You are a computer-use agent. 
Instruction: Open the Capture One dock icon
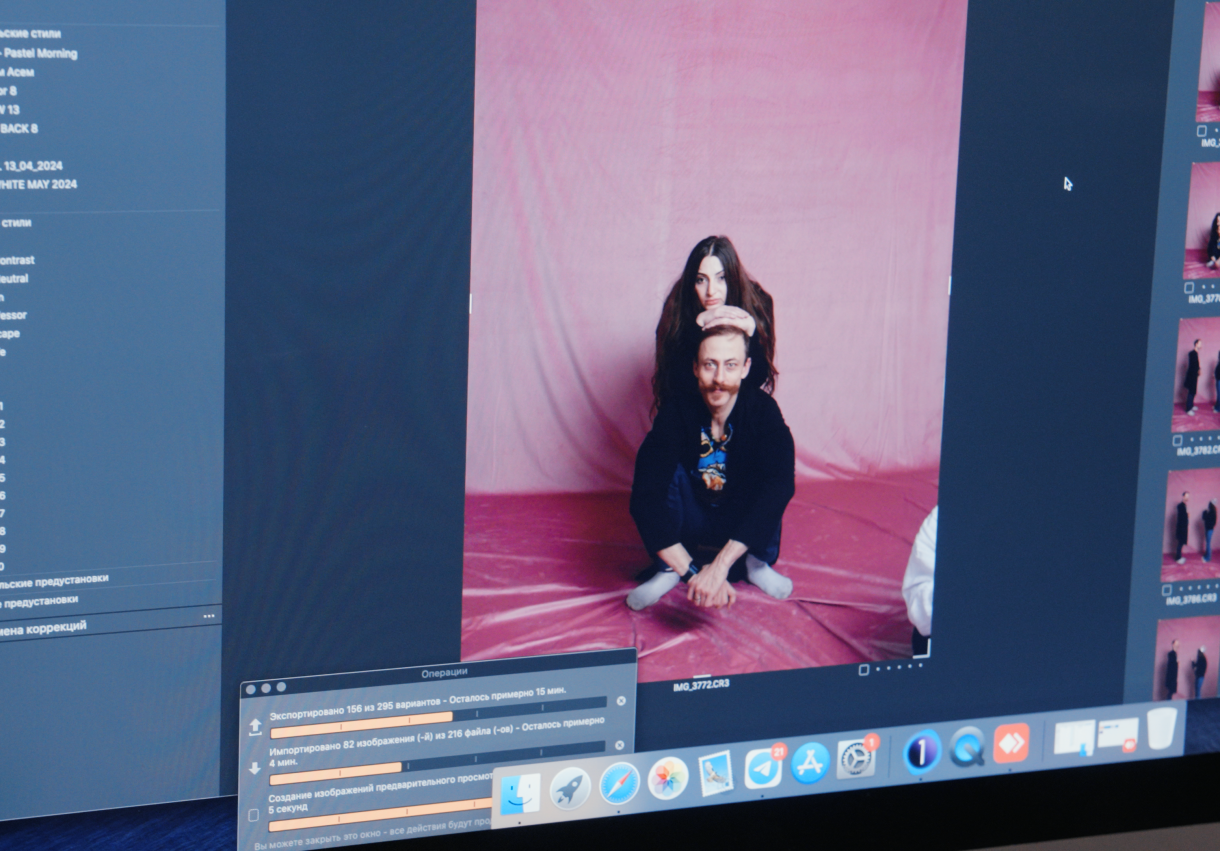tap(921, 751)
